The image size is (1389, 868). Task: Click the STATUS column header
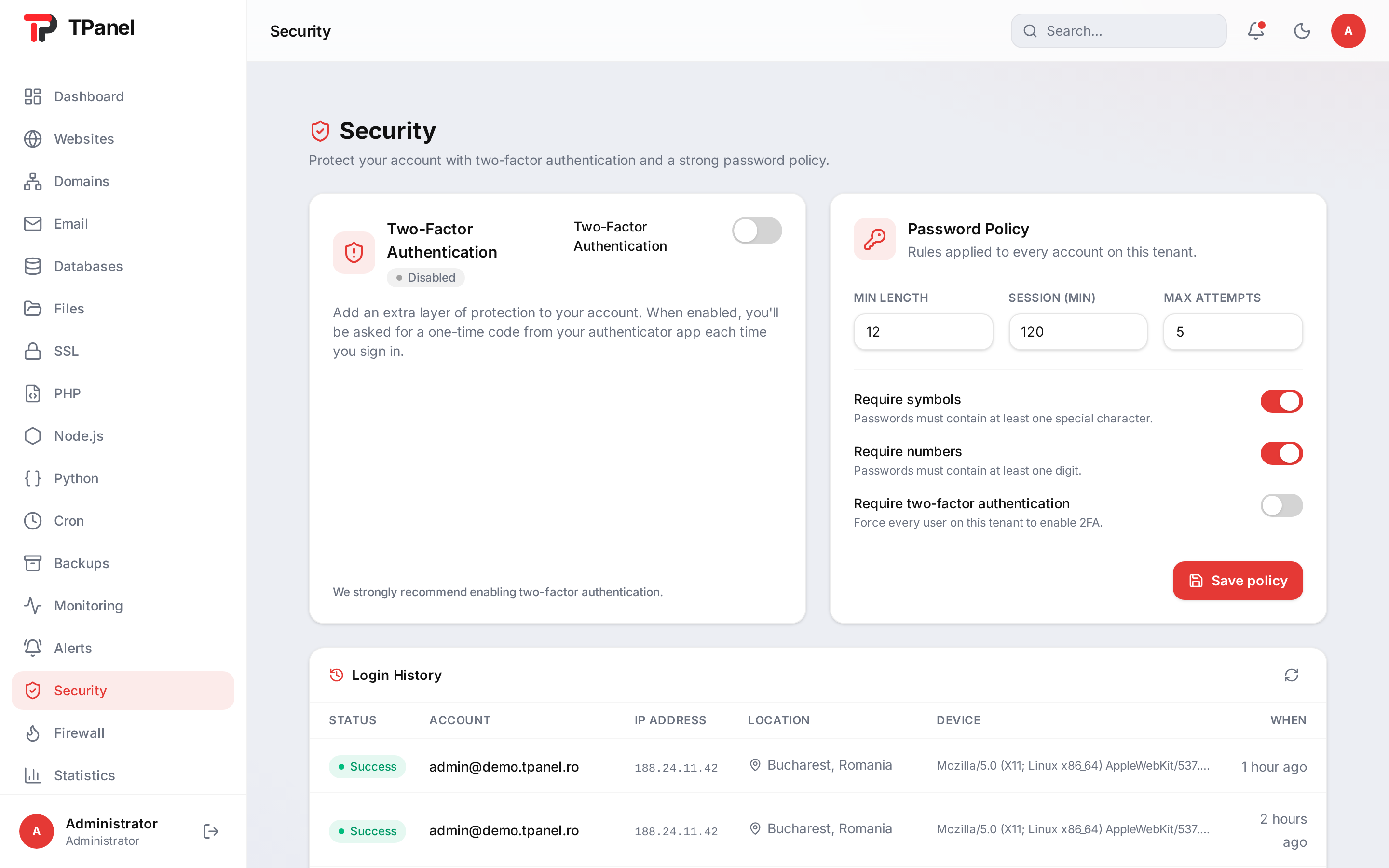pos(353,720)
